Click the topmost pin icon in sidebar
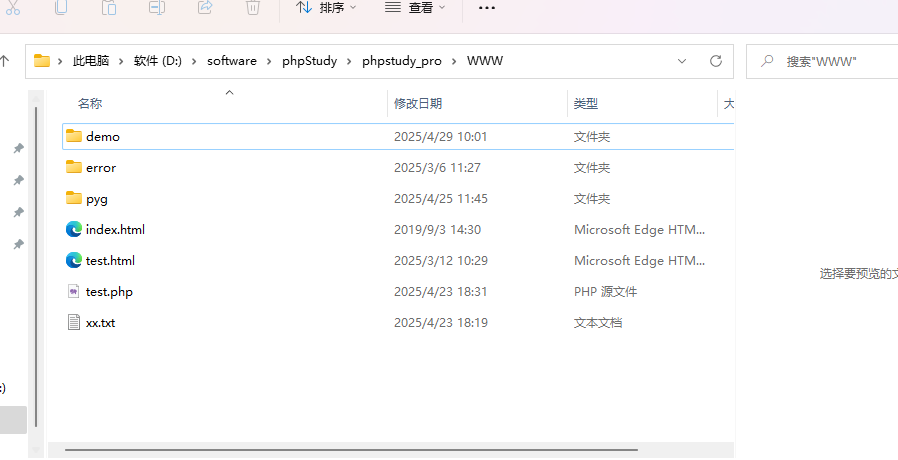This screenshot has width=898, height=460. tap(18, 148)
